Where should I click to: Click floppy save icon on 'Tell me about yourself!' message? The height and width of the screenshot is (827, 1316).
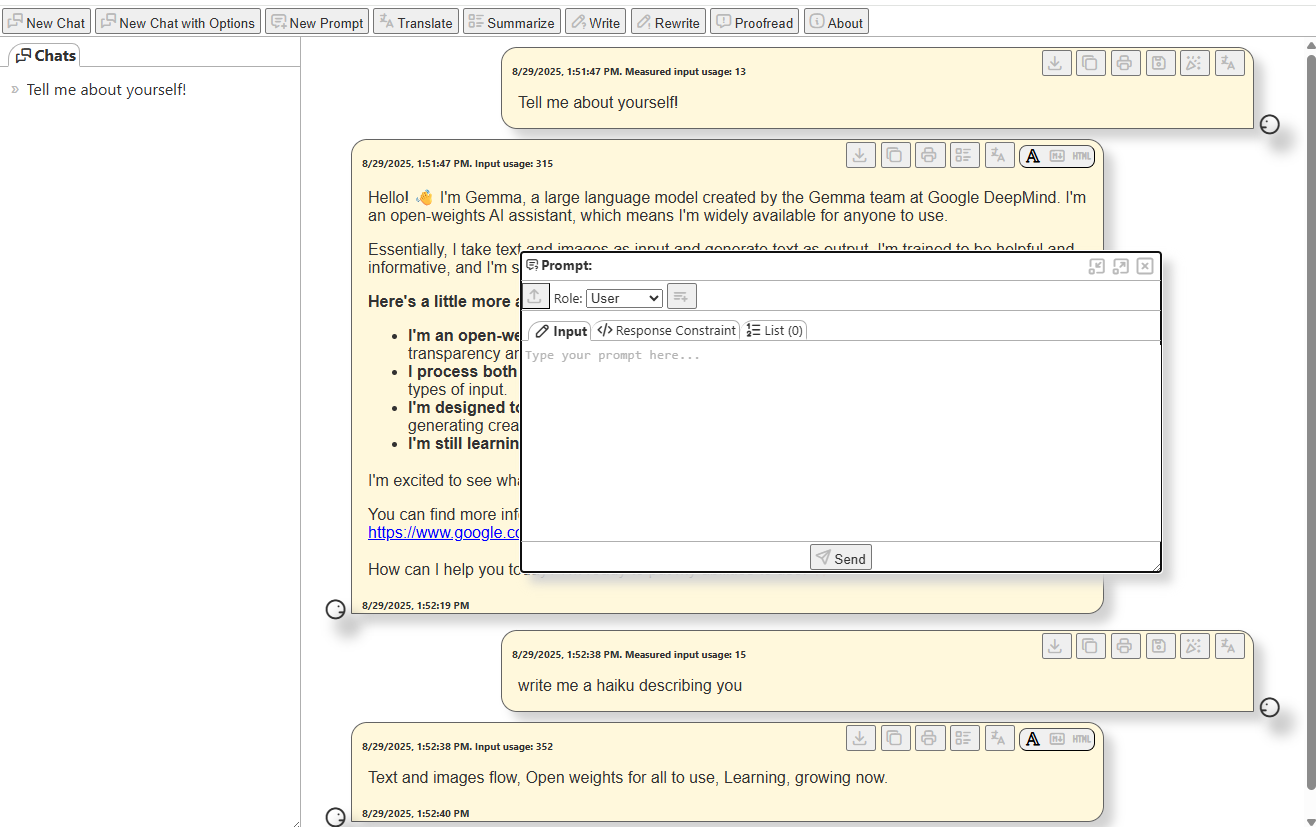pos(1159,63)
